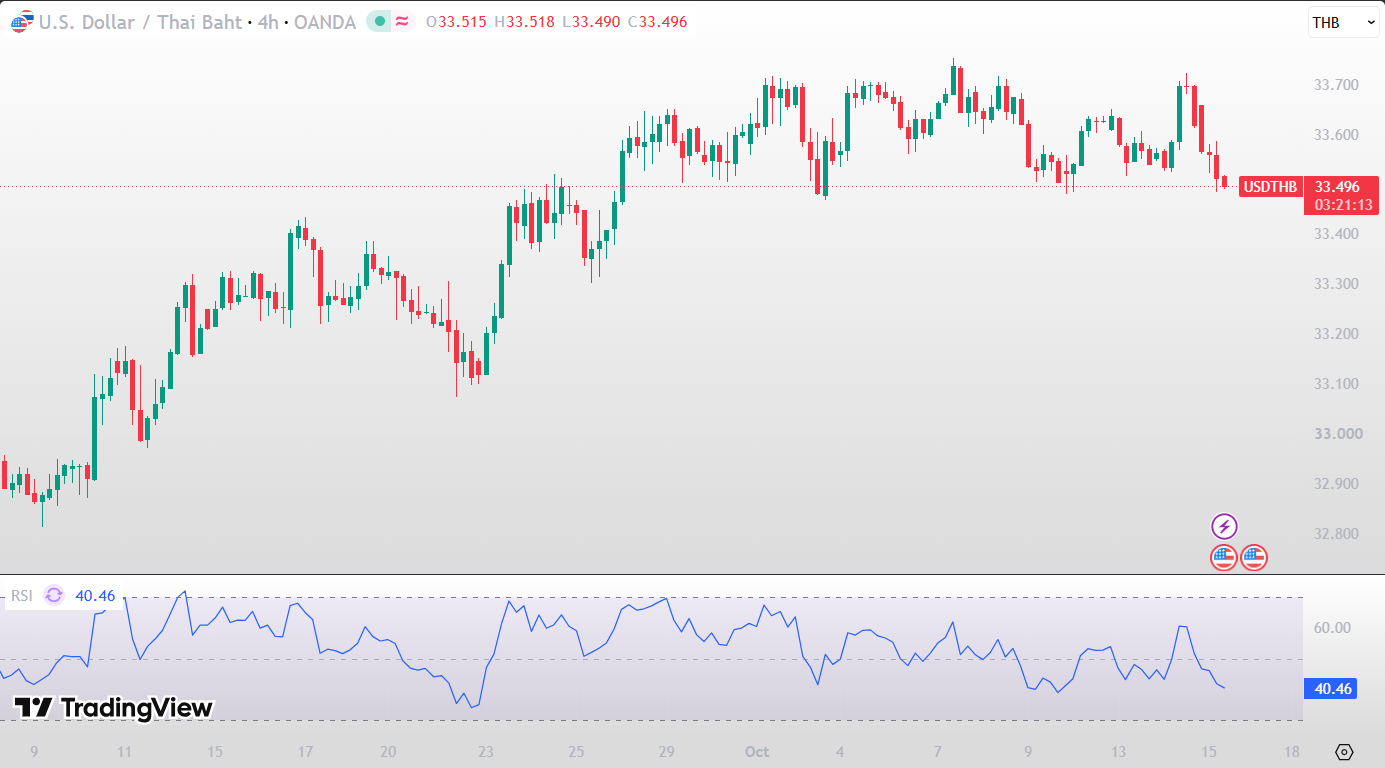
Task: Click the closing value C33.496
Action: click(x=657, y=22)
